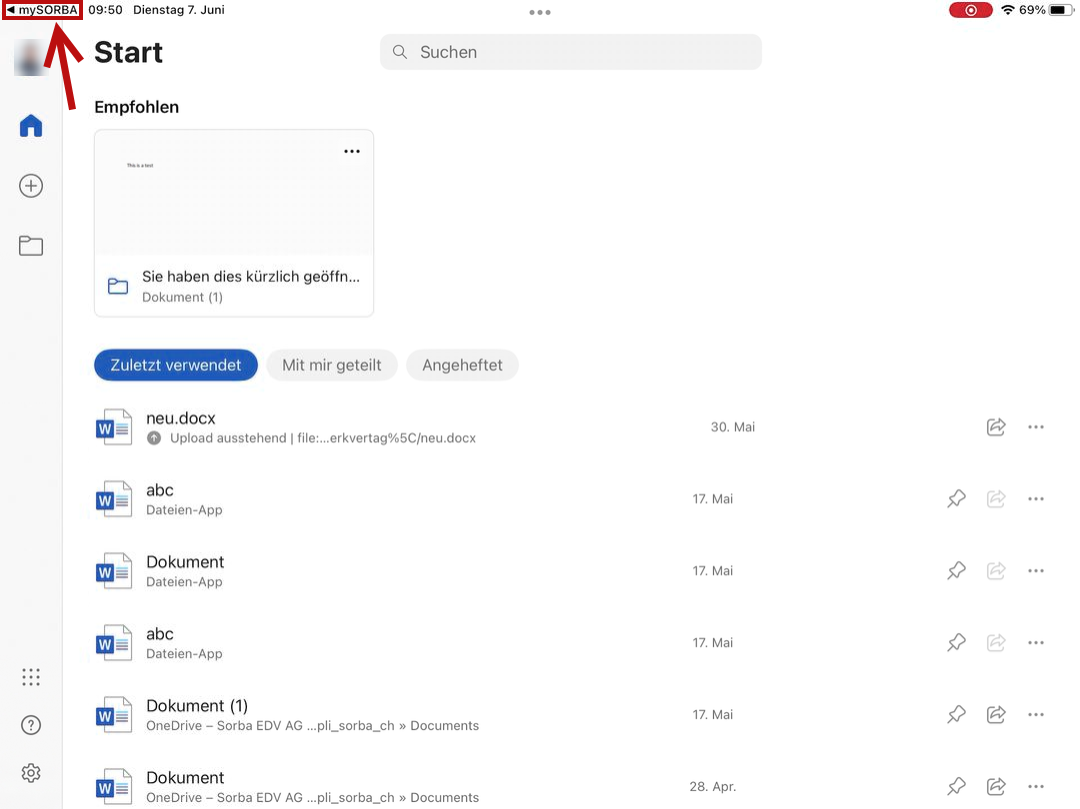Tap the share icon for neu.docx
Viewport: 1080px width, 809px height.
tap(996, 427)
